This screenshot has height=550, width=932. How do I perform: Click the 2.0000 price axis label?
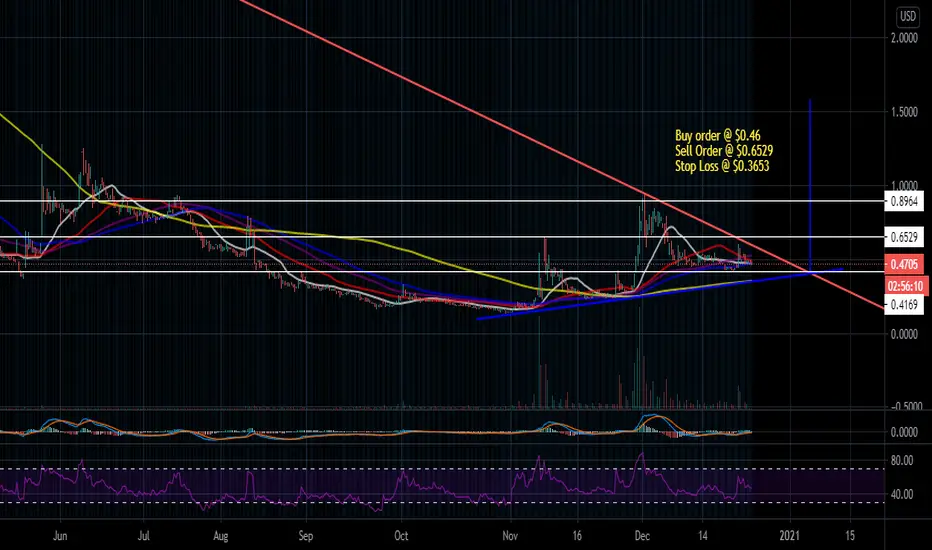(x=904, y=39)
